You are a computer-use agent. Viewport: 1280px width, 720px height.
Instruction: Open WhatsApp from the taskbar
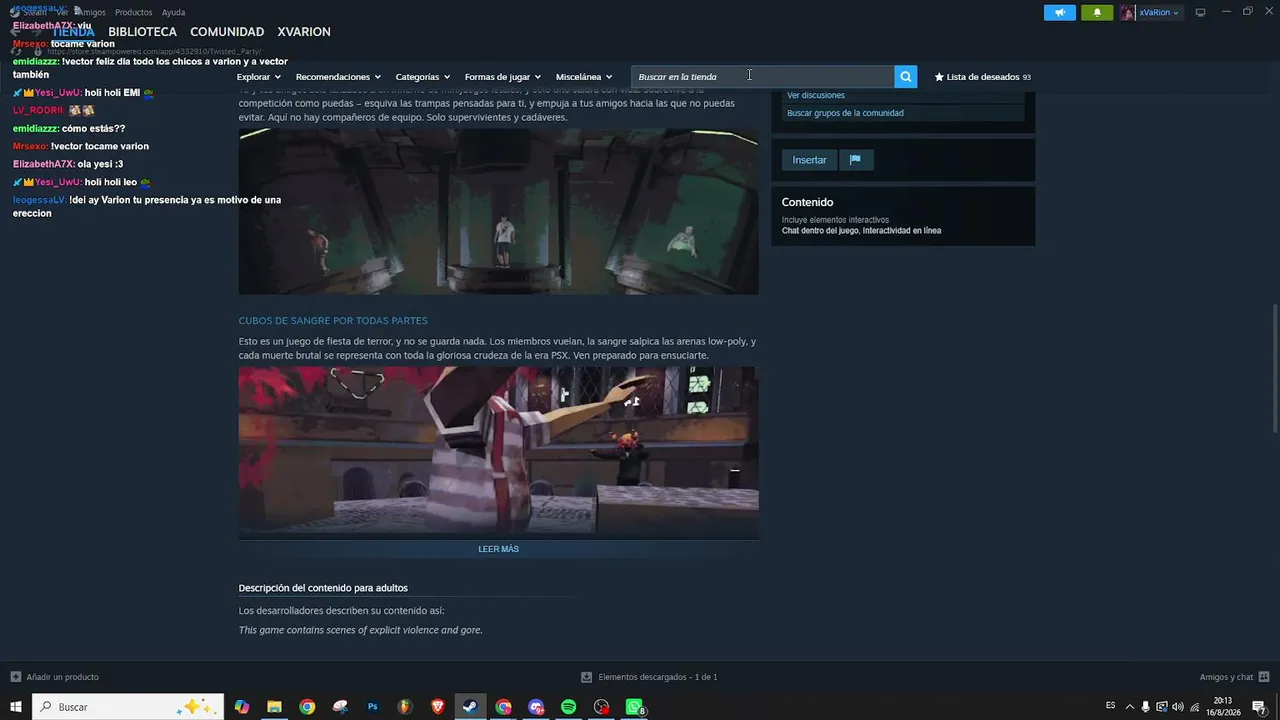(634, 707)
